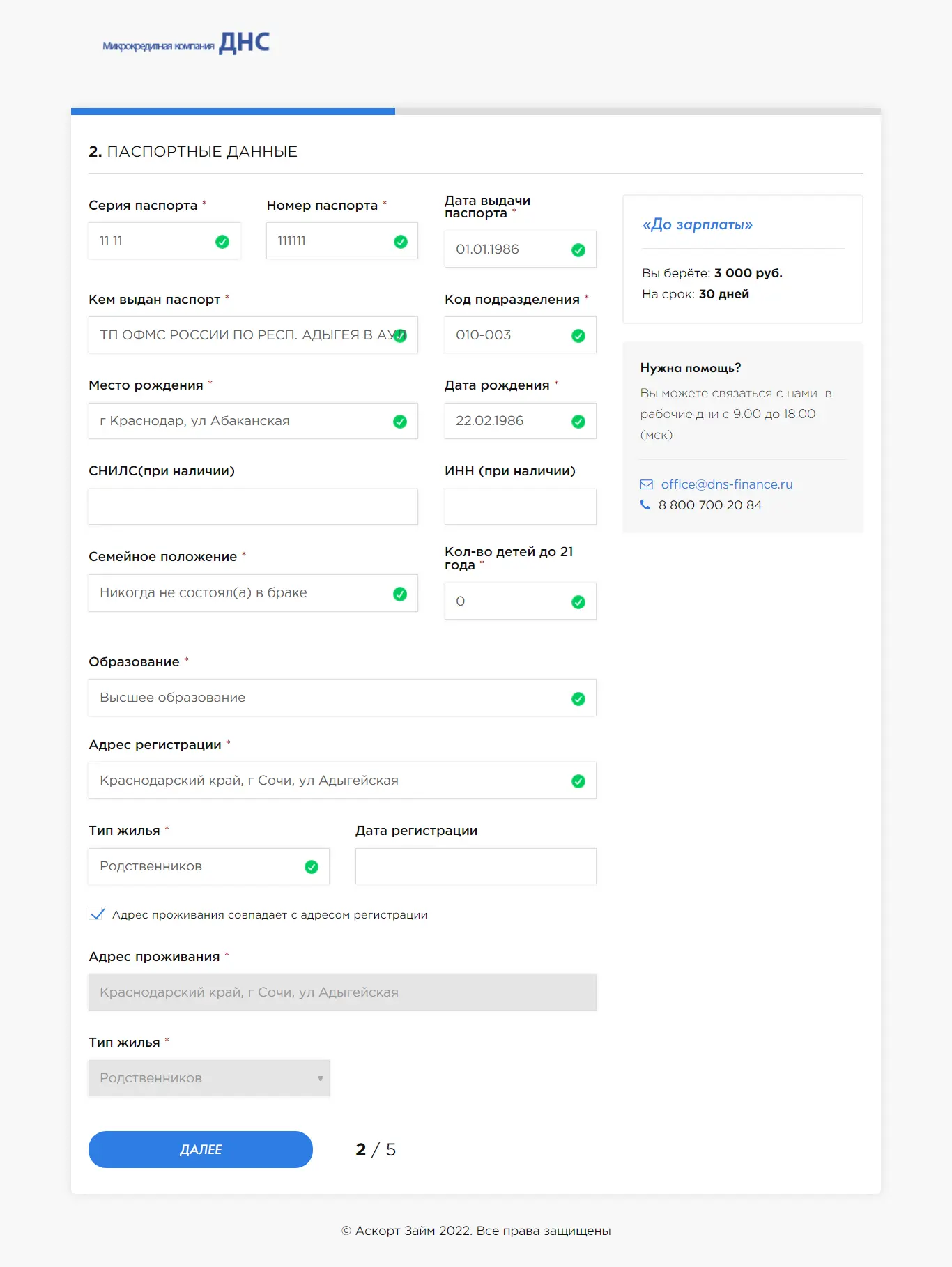Focus Кем выдан паспорт input
Screen dimensions: 952x1267
(253, 335)
